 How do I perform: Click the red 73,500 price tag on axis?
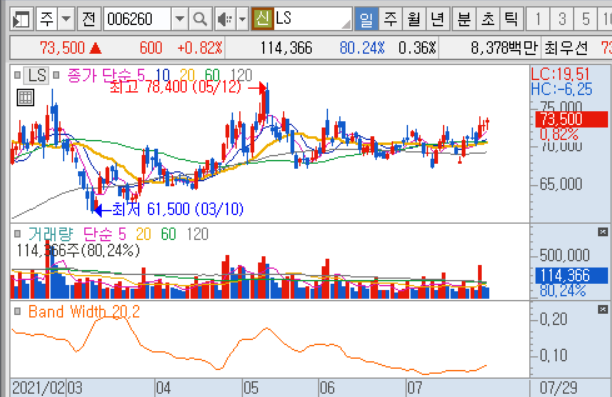pos(571,119)
